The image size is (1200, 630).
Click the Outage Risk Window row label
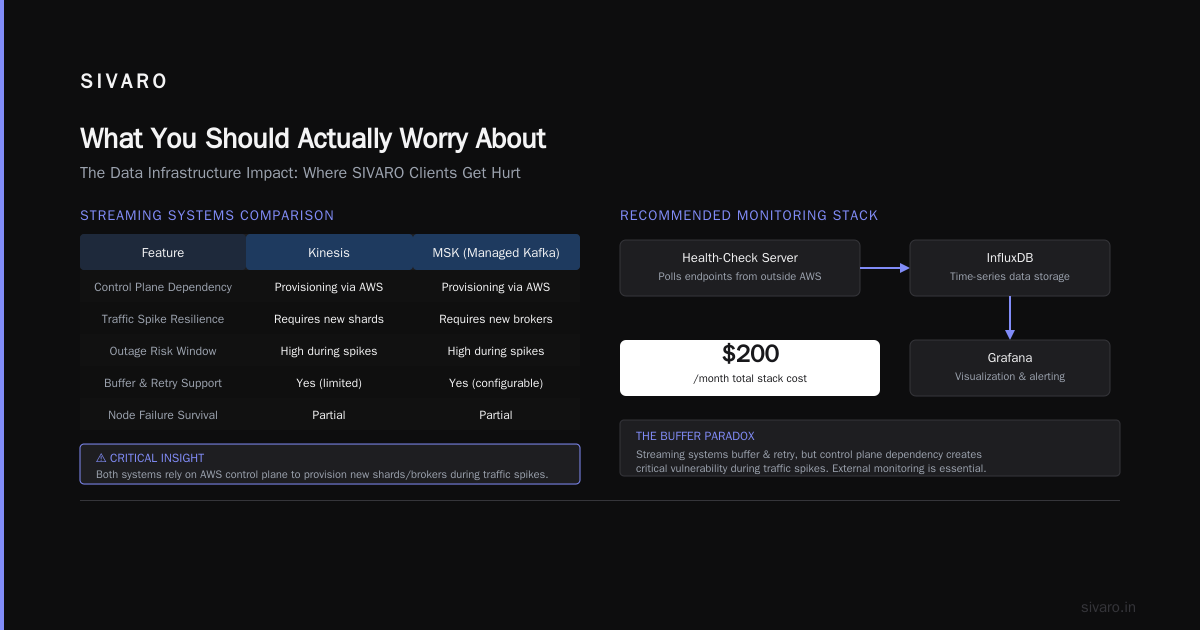163,351
